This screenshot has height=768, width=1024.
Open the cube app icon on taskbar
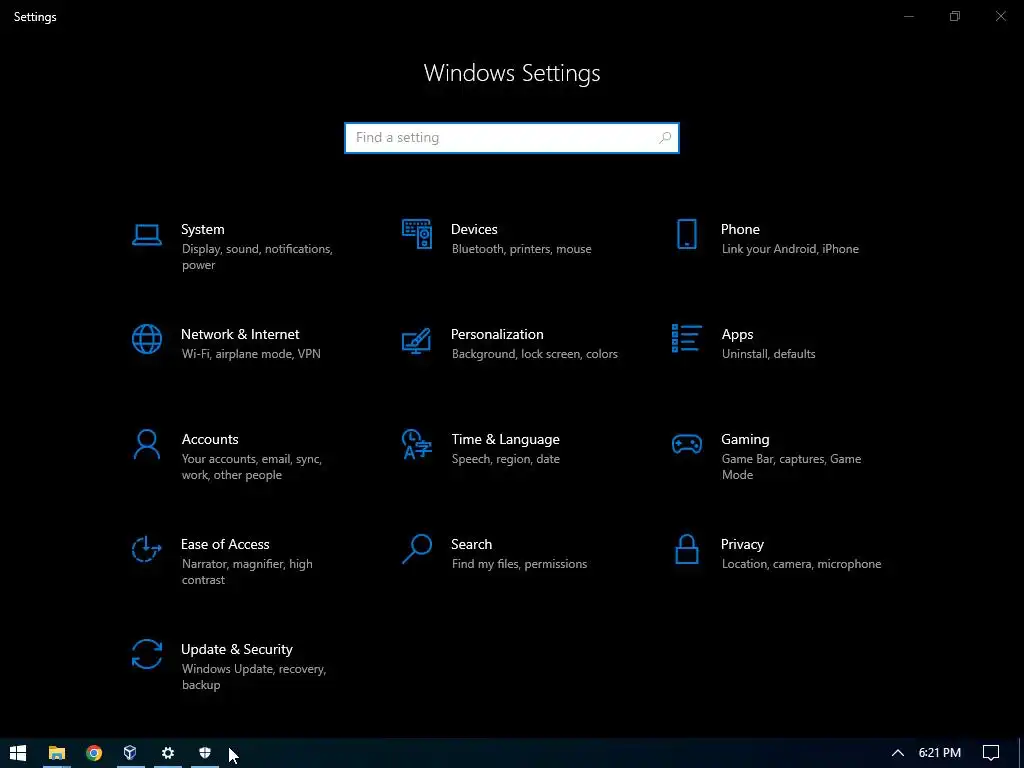[130, 753]
